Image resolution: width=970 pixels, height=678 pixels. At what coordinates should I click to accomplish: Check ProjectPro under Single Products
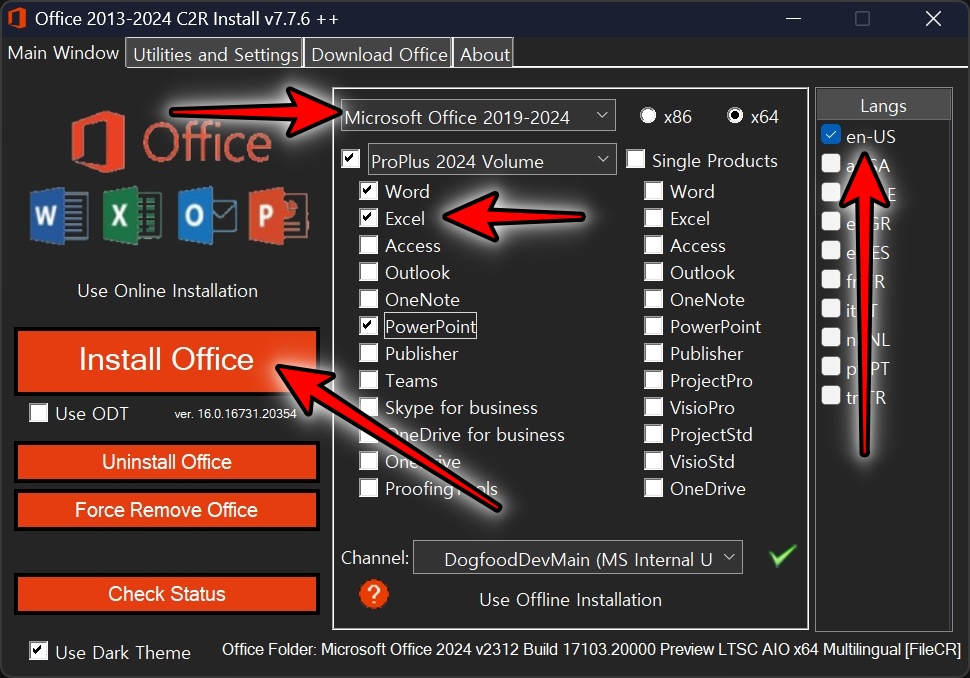(654, 379)
